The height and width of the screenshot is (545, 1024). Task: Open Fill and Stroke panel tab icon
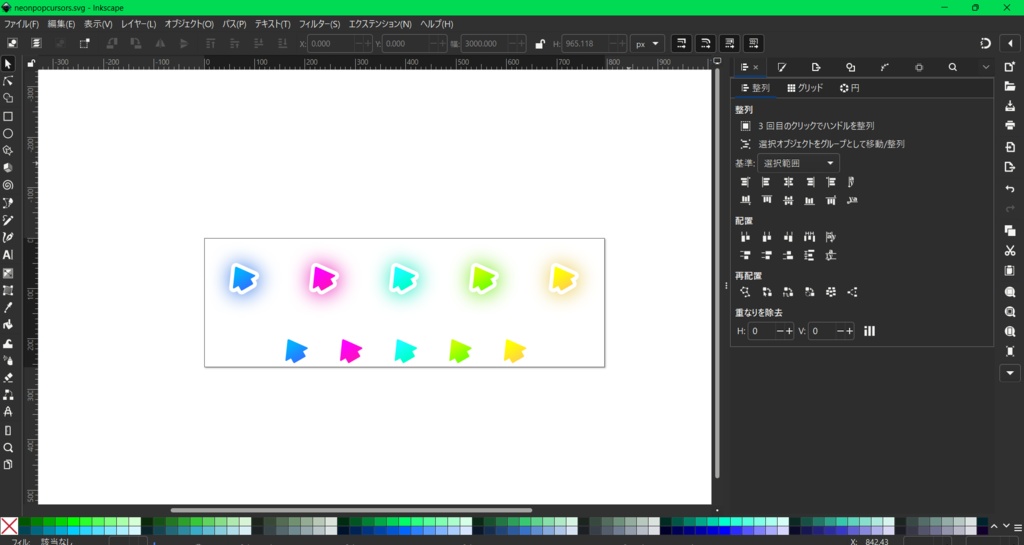782,67
